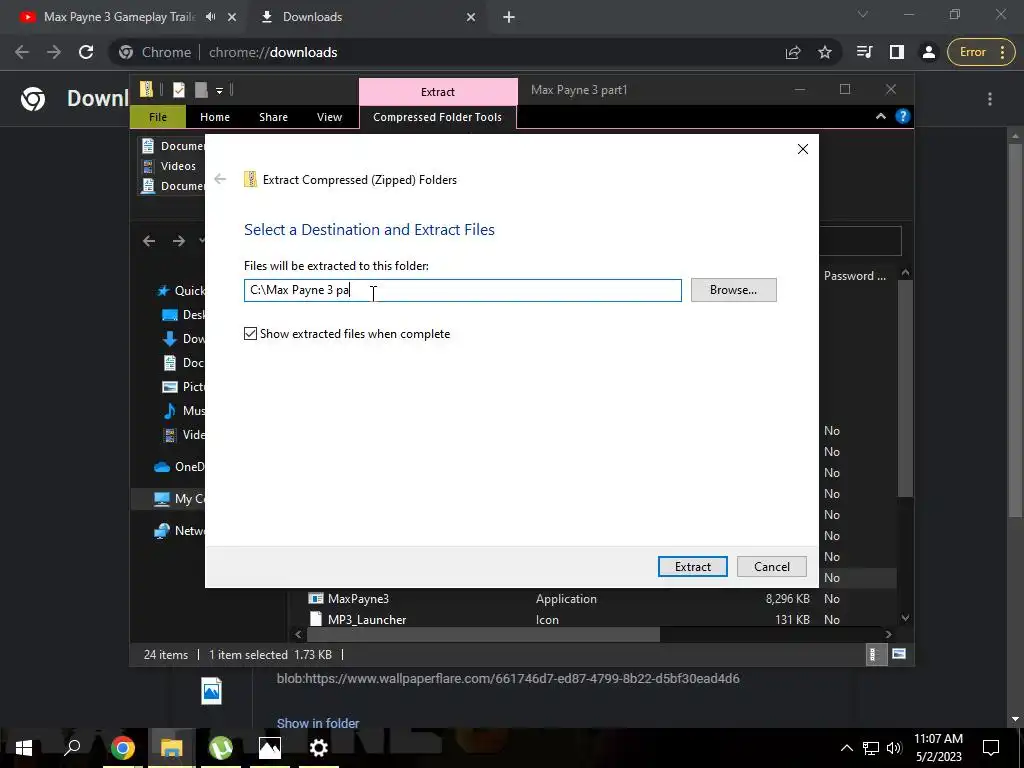The height and width of the screenshot is (768, 1024).
Task: Open the quick access toolbar customize dropdown
Action: [219, 90]
